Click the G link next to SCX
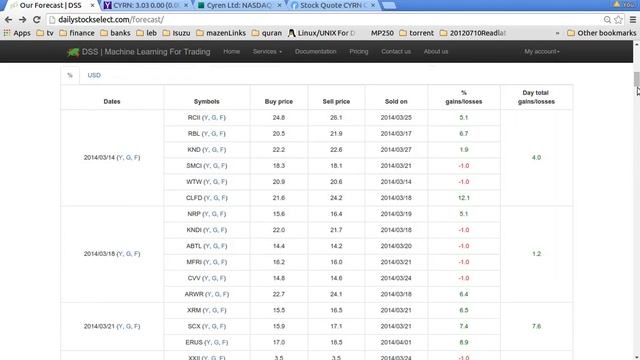The width and height of the screenshot is (640, 360). point(214,326)
